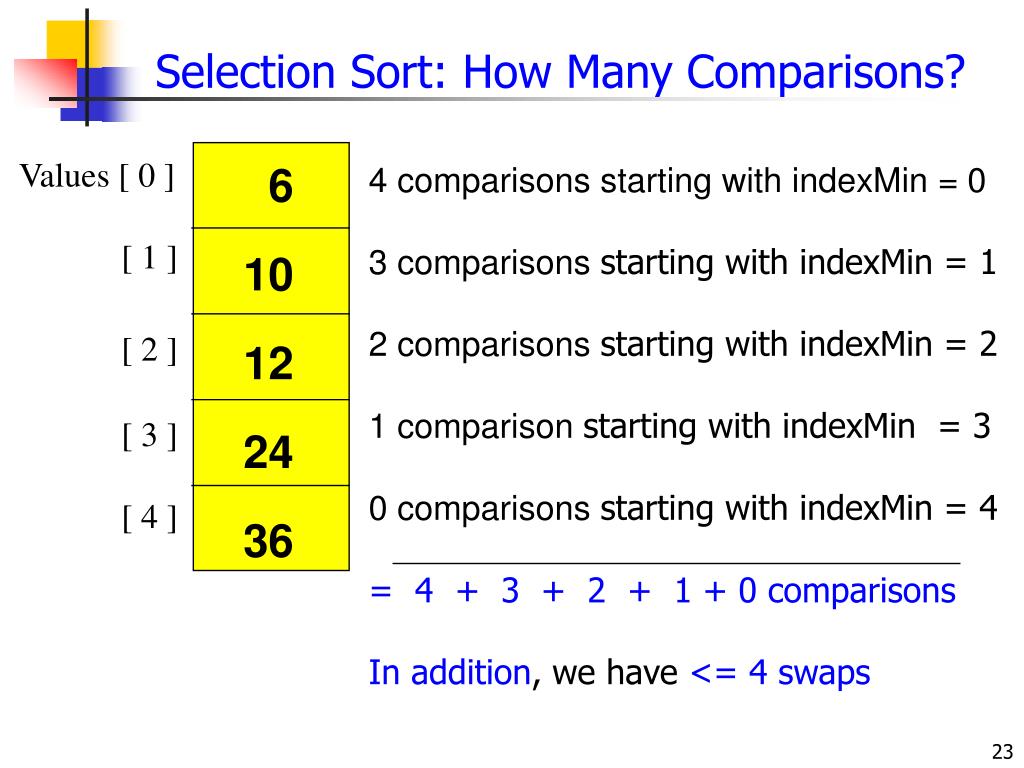Viewport: 1024px width, 768px height.
Task: Click the '[ 1 ]' index label
Action: point(150,259)
